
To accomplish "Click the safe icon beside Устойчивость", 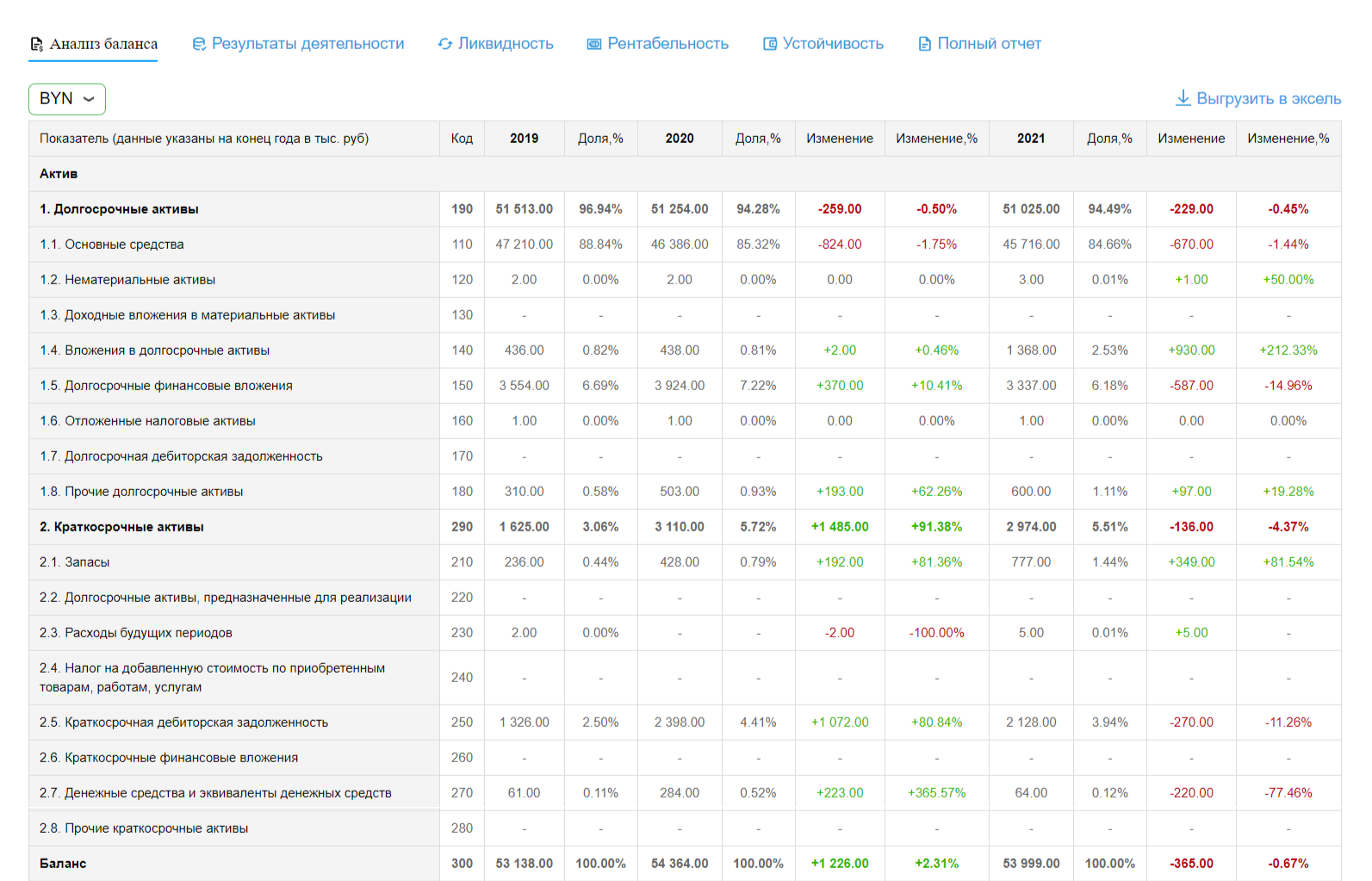I will [x=770, y=44].
